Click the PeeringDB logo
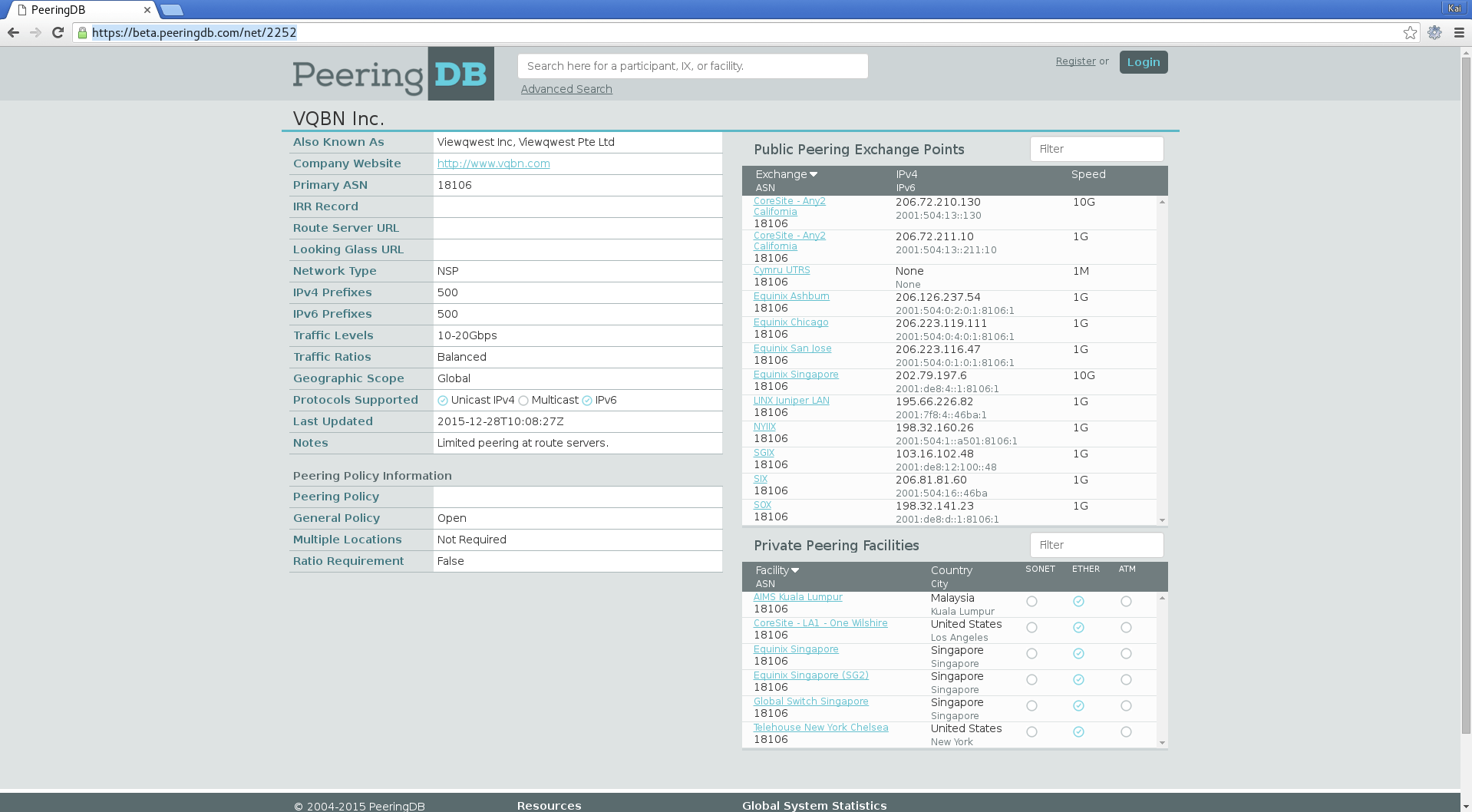This screenshot has height=812, width=1472. click(x=393, y=74)
